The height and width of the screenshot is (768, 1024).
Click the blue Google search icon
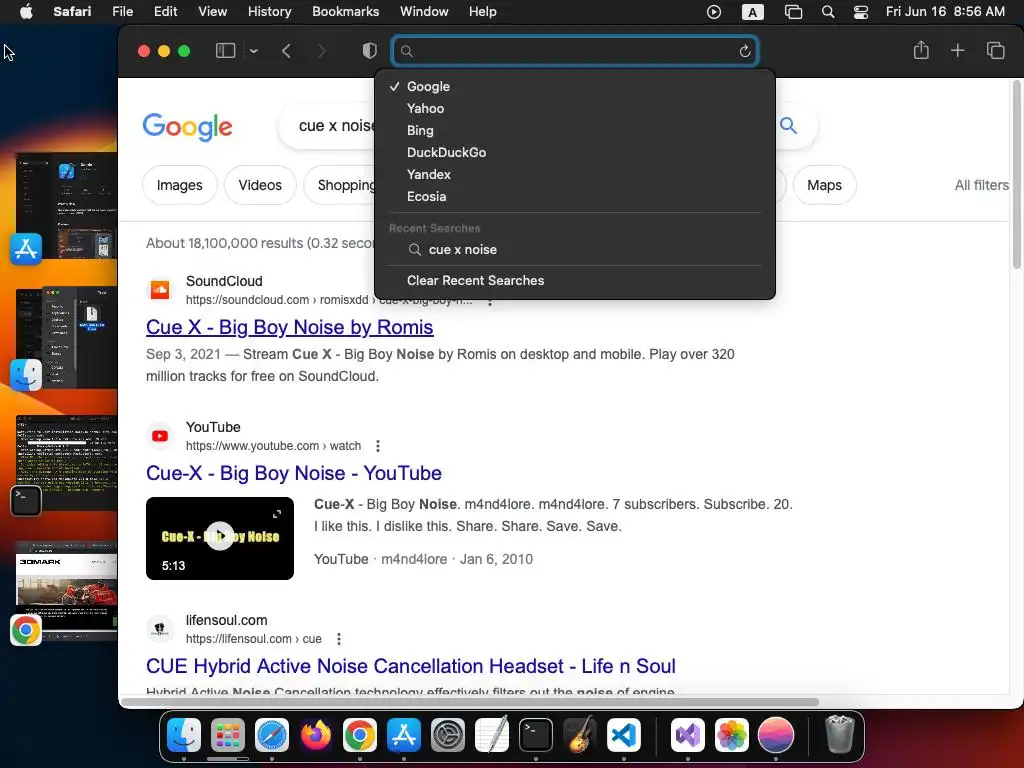coord(788,125)
